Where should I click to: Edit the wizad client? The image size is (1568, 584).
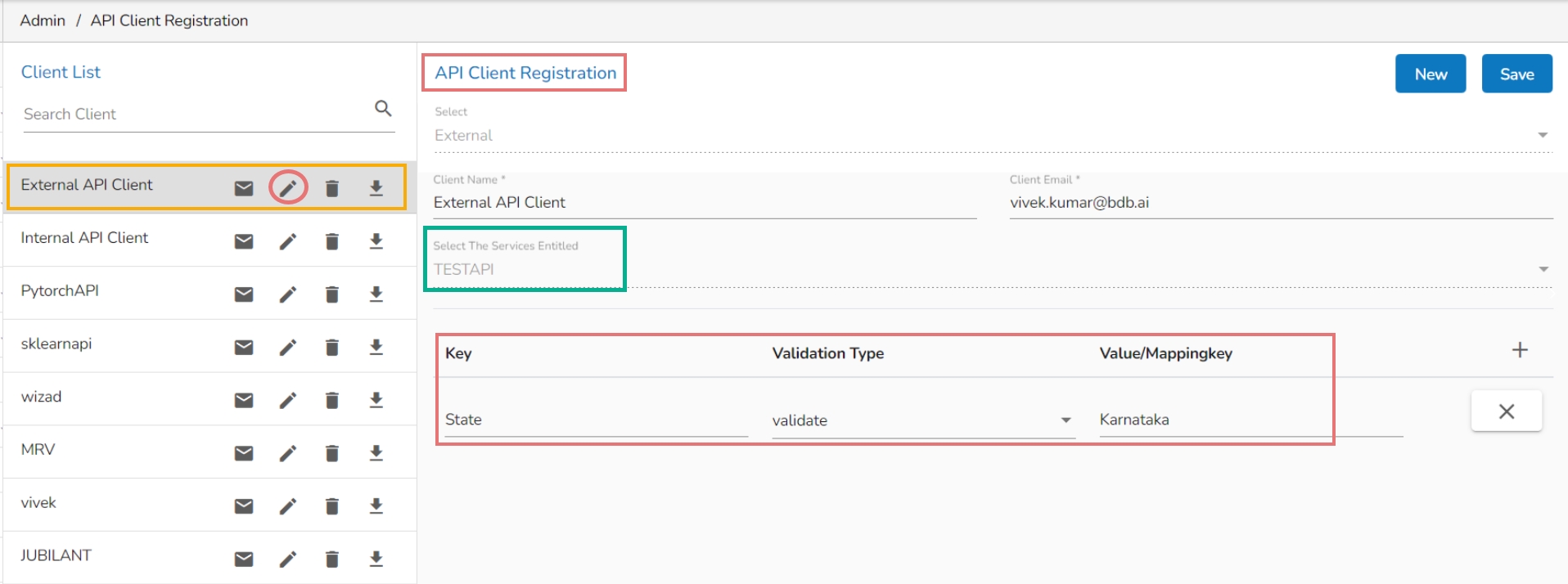288,400
